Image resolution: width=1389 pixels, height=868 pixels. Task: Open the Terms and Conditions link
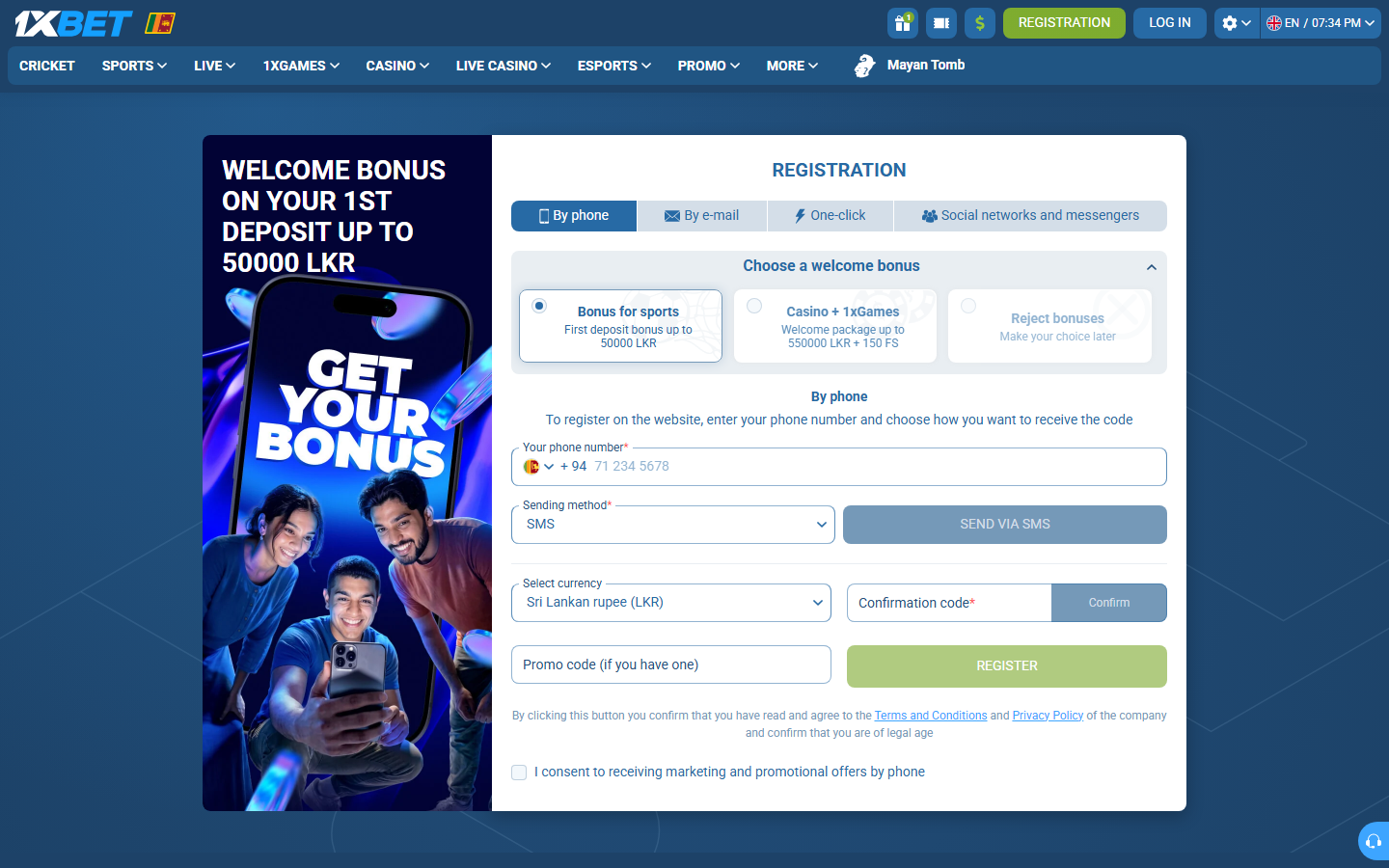931,716
